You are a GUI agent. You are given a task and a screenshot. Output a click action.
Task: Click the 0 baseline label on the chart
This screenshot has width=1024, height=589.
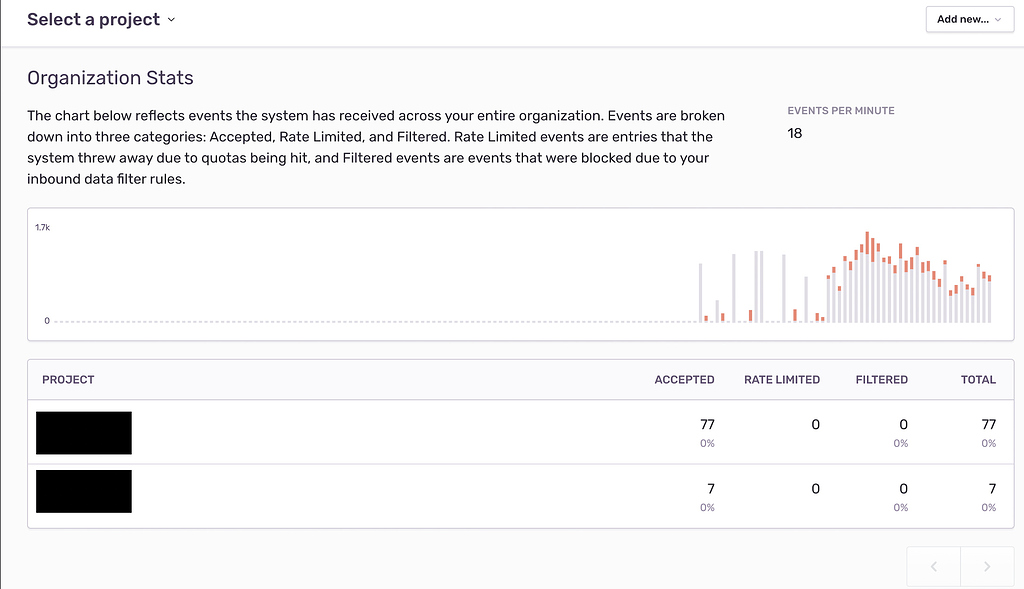coord(46,321)
